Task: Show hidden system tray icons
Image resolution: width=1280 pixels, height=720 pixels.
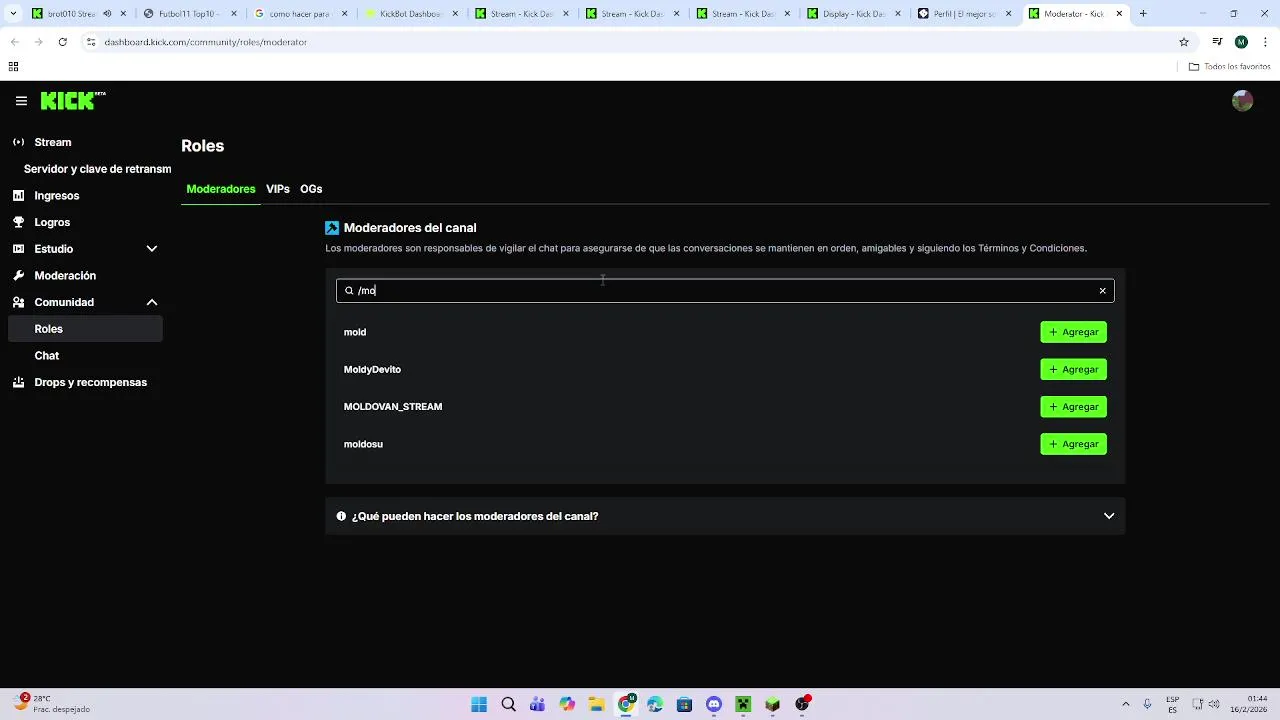Action: point(1125,704)
